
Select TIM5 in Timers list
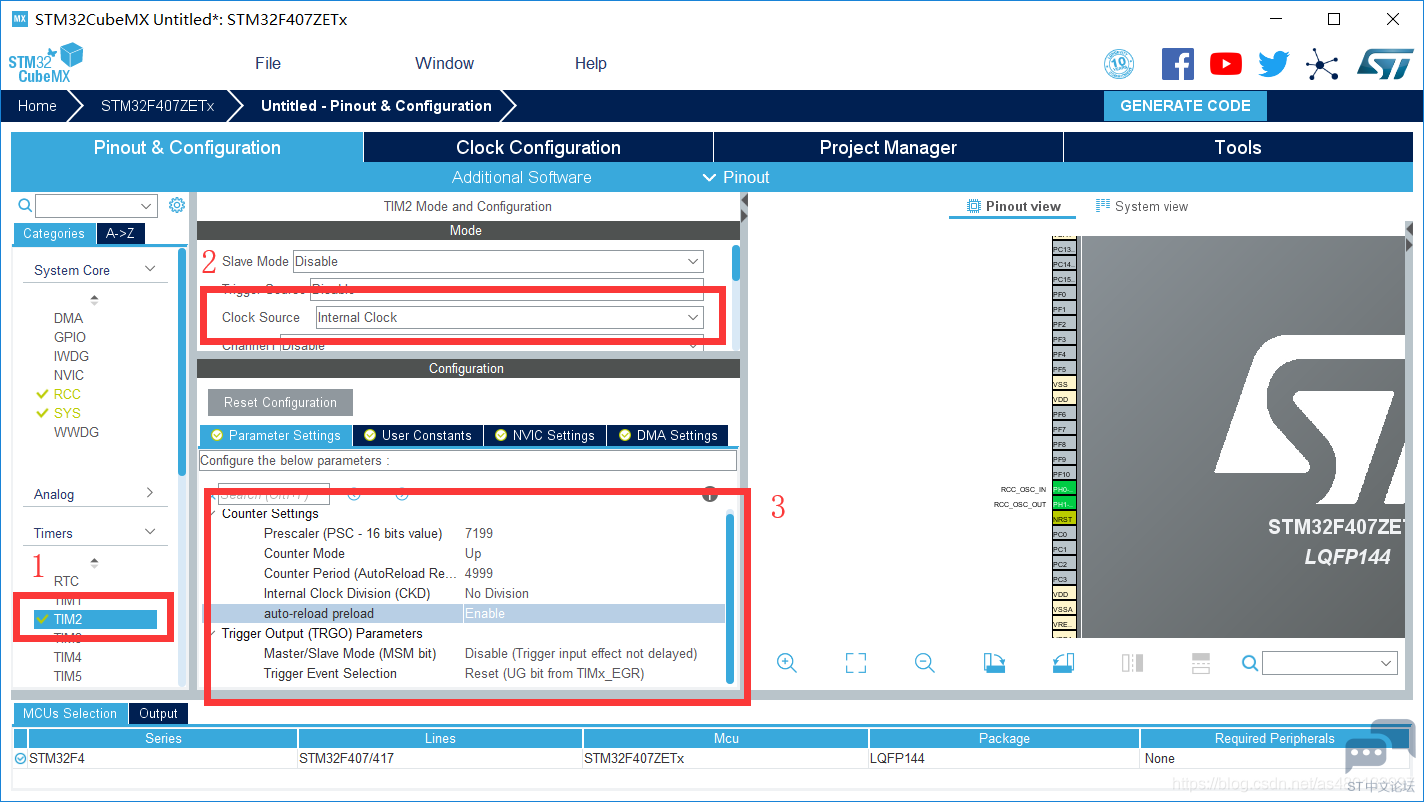68,676
